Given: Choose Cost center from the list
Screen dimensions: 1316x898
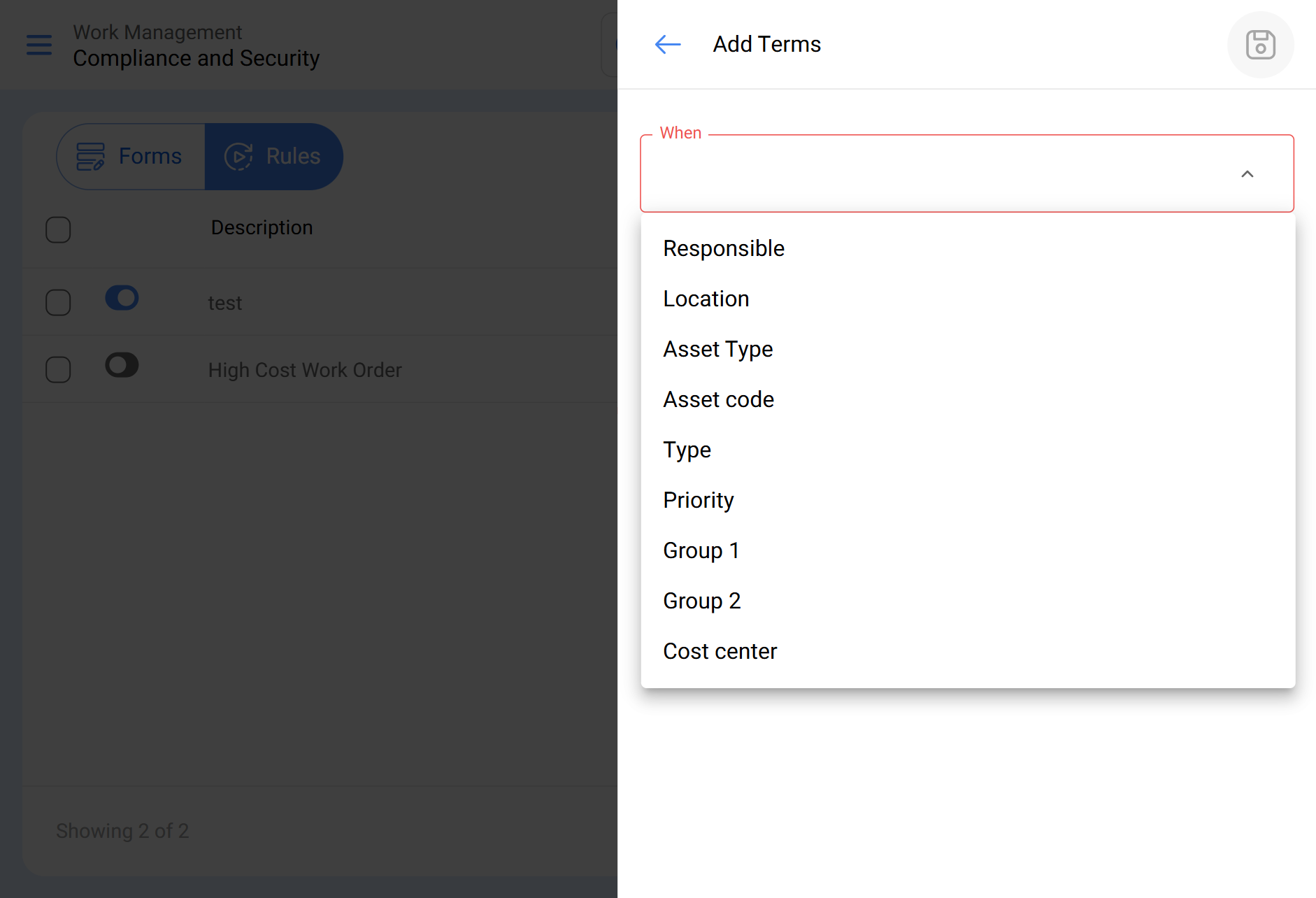Looking at the screenshot, I should [x=720, y=651].
